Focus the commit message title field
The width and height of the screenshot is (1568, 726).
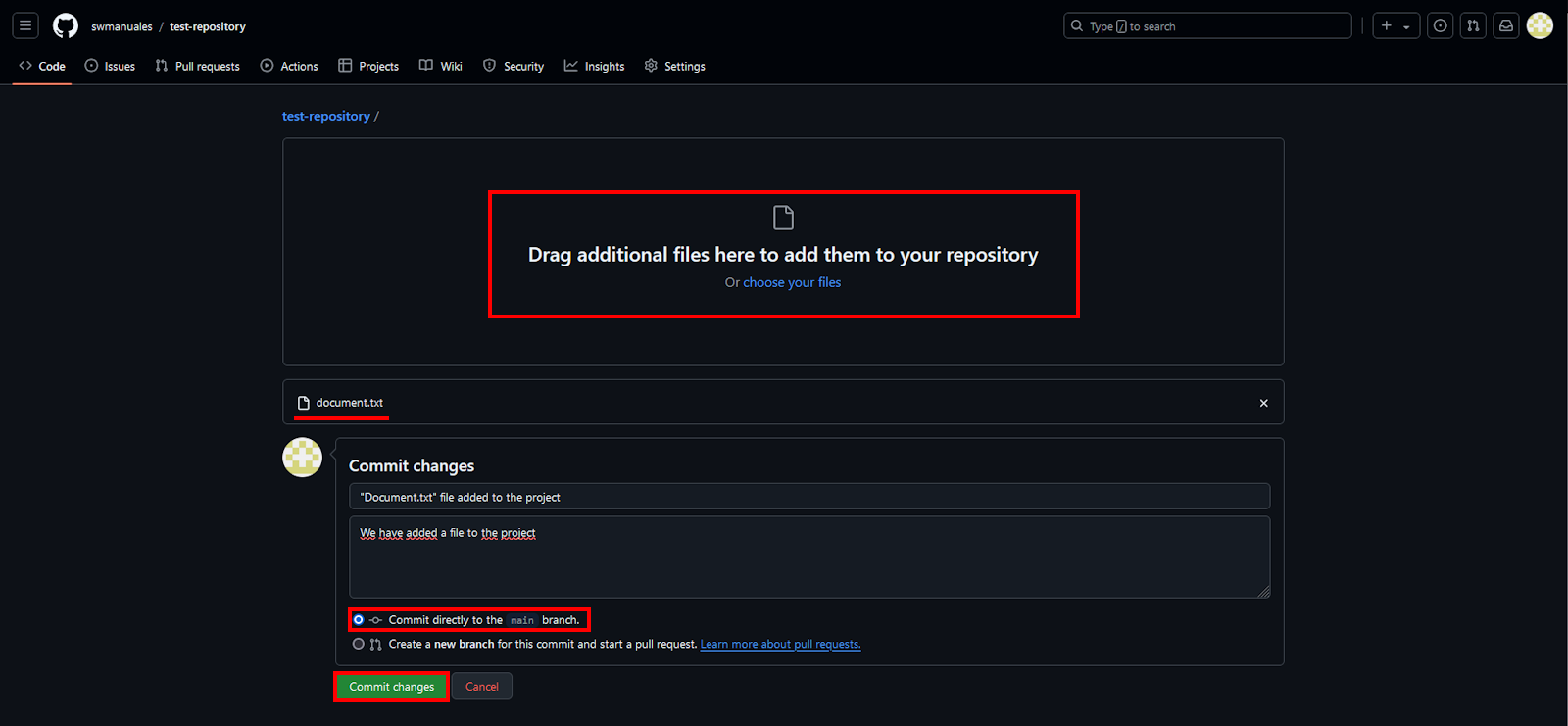click(808, 497)
